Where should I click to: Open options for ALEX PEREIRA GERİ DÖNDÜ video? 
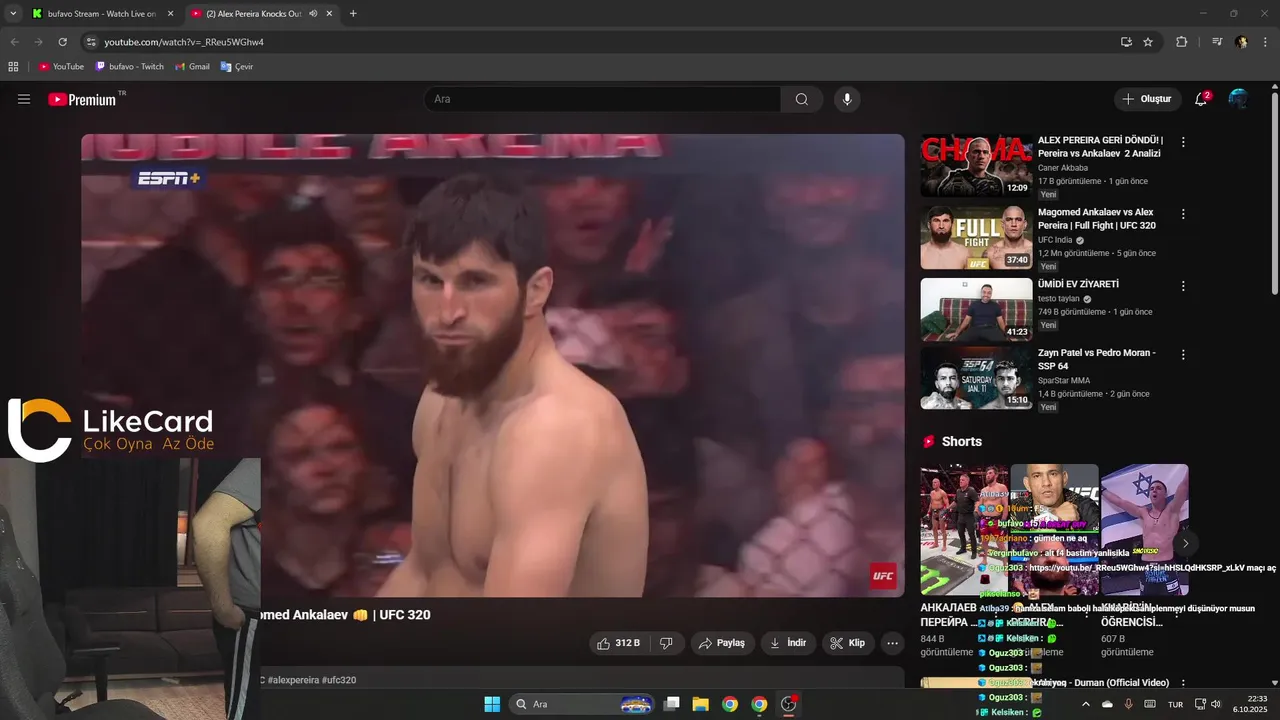tap(1183, 142)
